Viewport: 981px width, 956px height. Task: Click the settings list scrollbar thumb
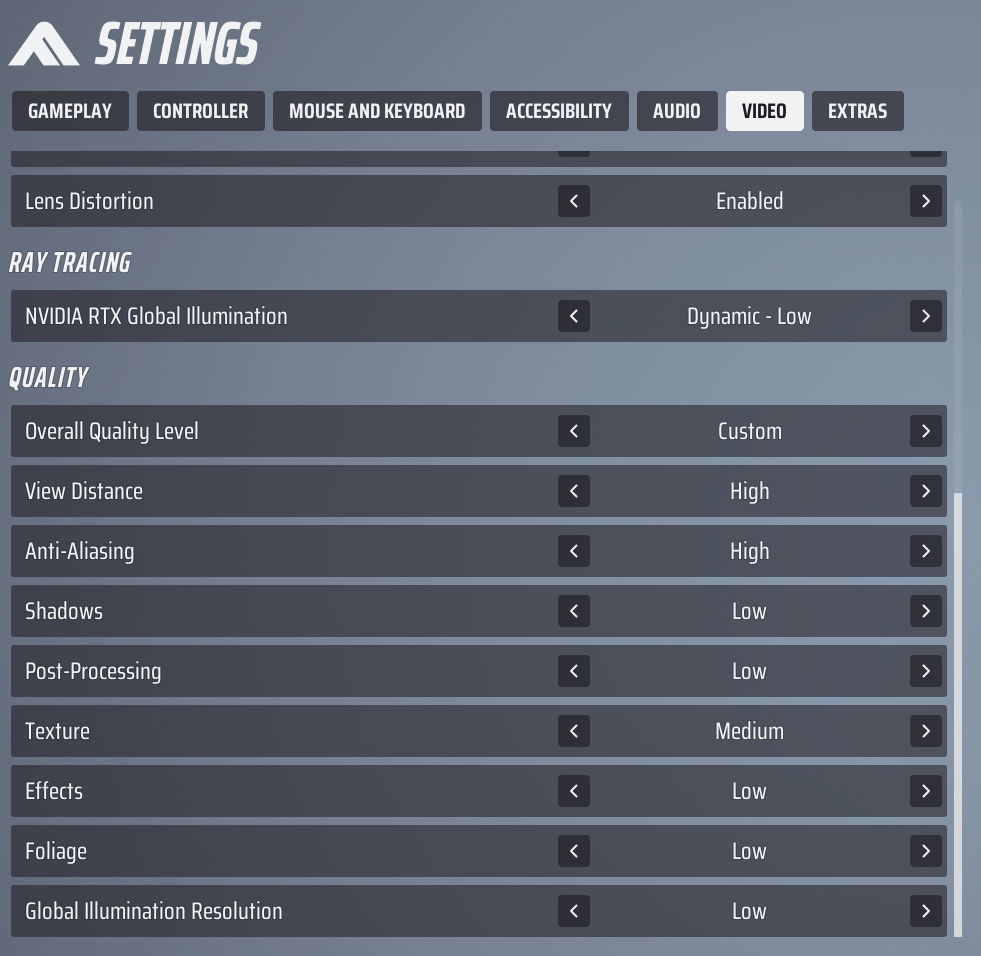pyautogui.click(x=958, y=714)
